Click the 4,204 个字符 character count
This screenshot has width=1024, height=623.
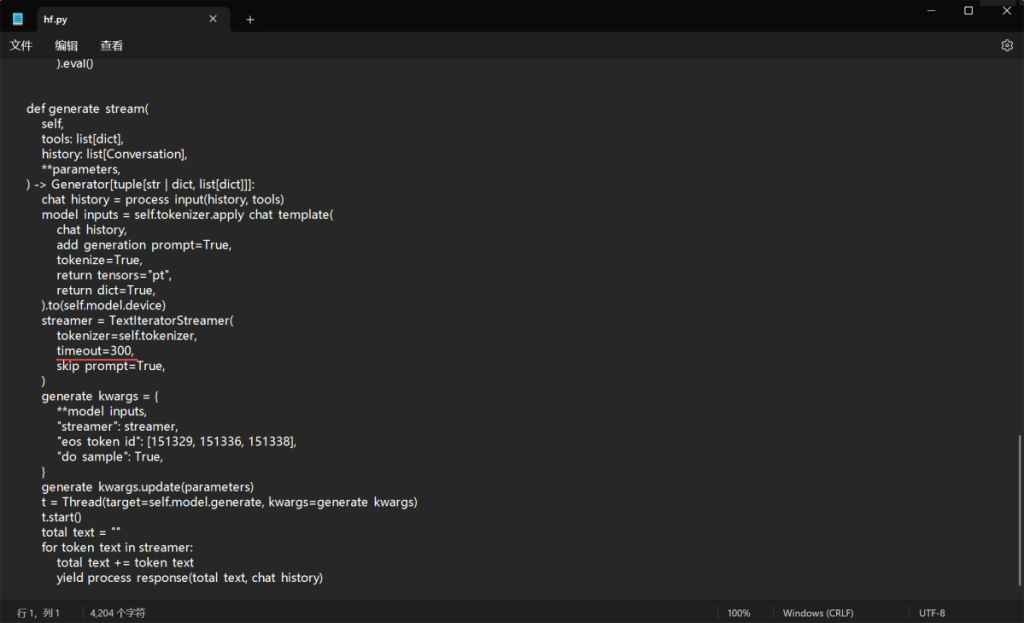[117, 613]
